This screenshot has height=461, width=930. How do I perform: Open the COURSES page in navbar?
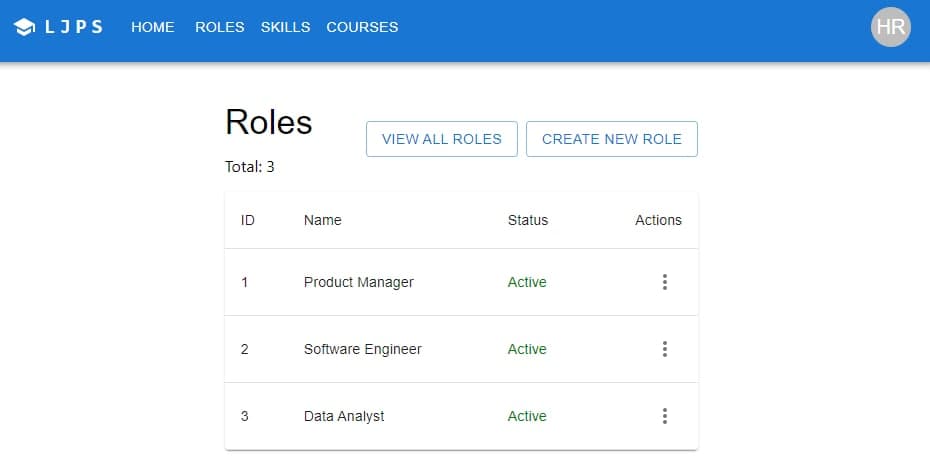(362, 27)
